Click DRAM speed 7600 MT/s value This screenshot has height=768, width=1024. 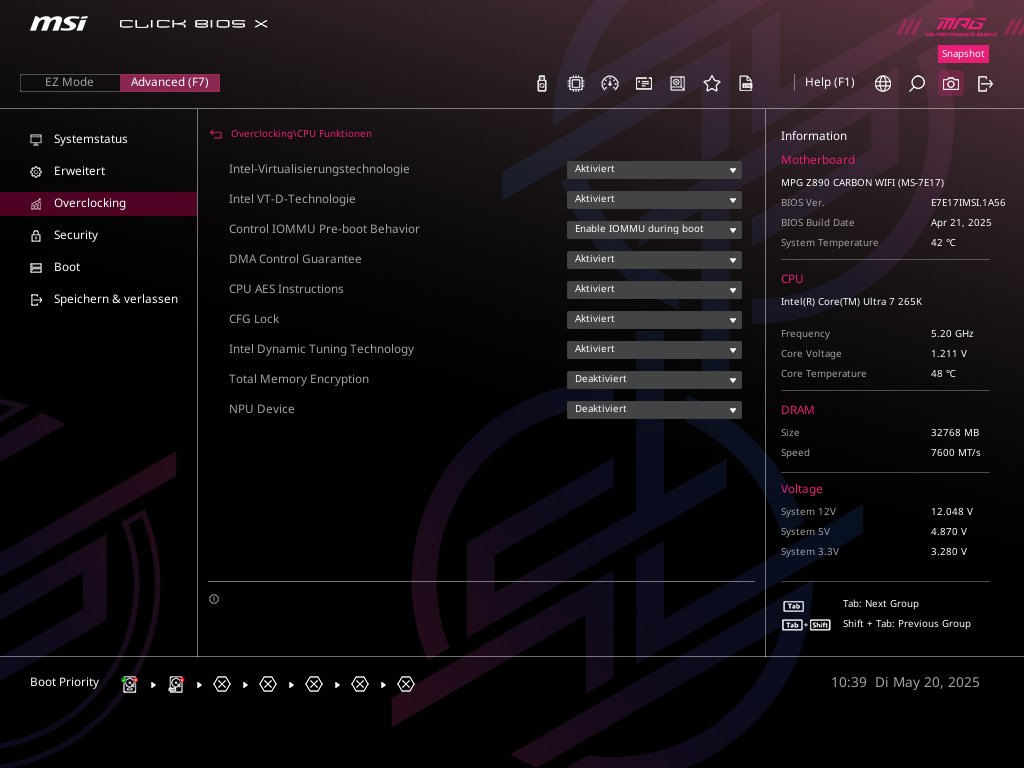pyautogui.click(x=955, y=453)
